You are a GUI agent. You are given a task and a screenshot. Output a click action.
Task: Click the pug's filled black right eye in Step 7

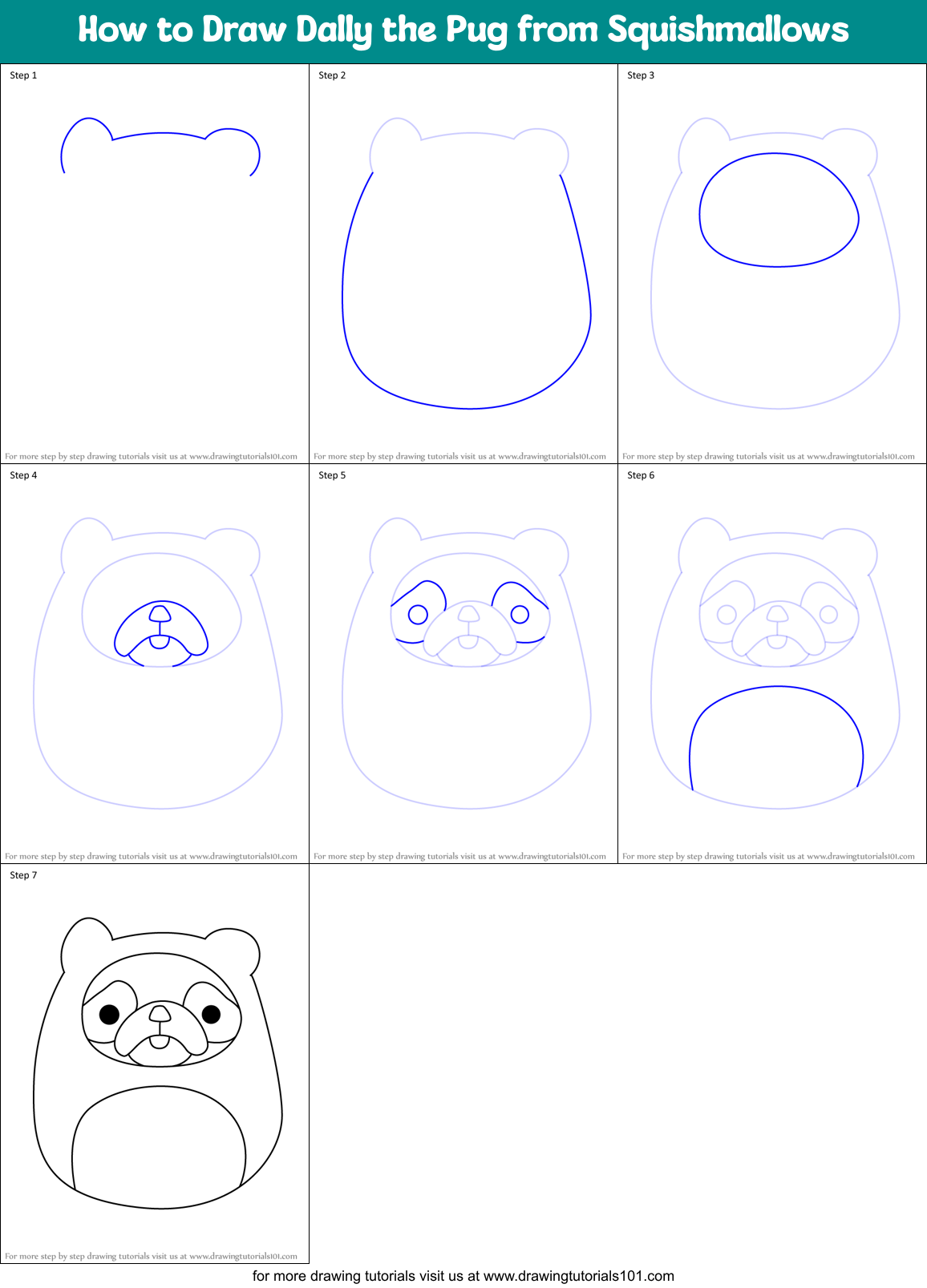[211, 1015]
